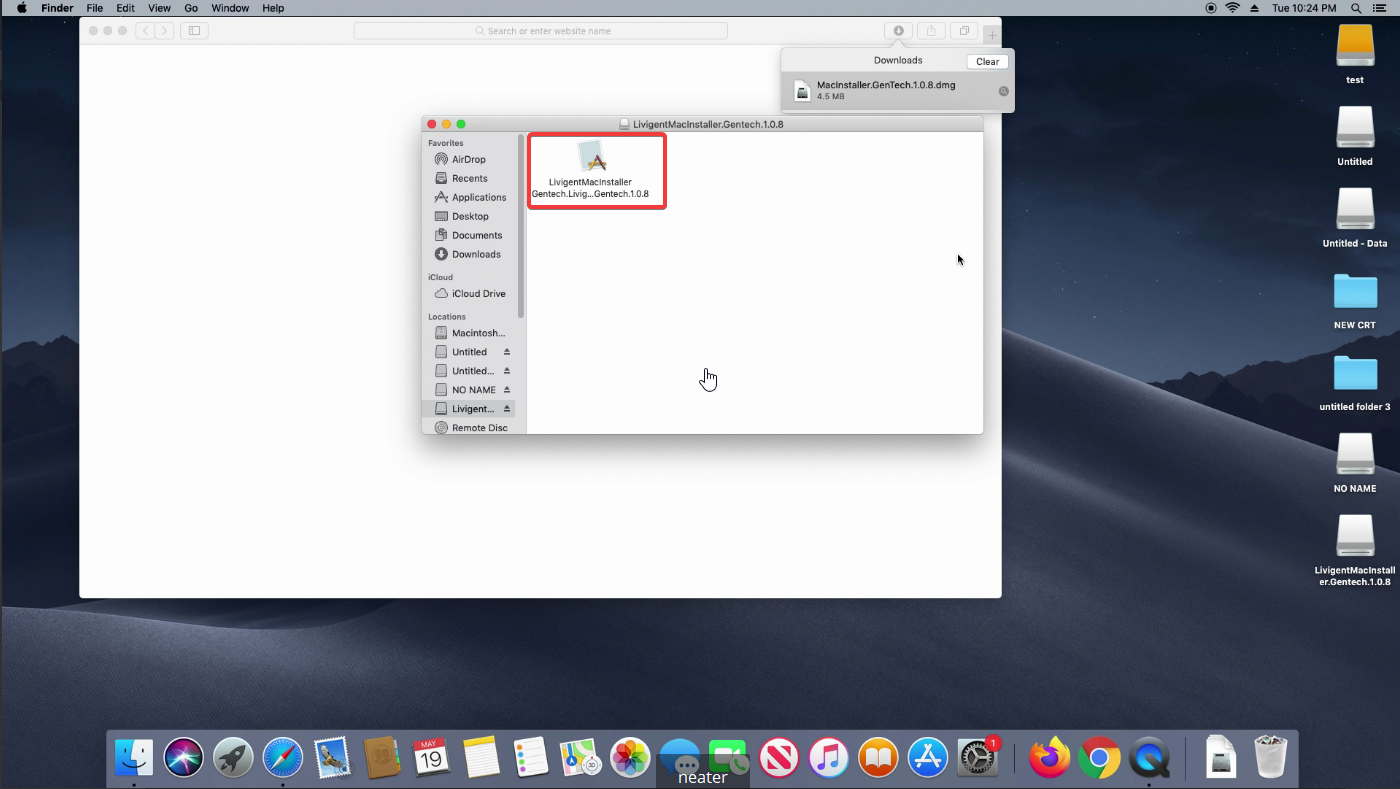The height and width of the screenshot is (789, 1400).
Task: Open Desktop folder from the Finder sidebar
Action: pos(468,216)
